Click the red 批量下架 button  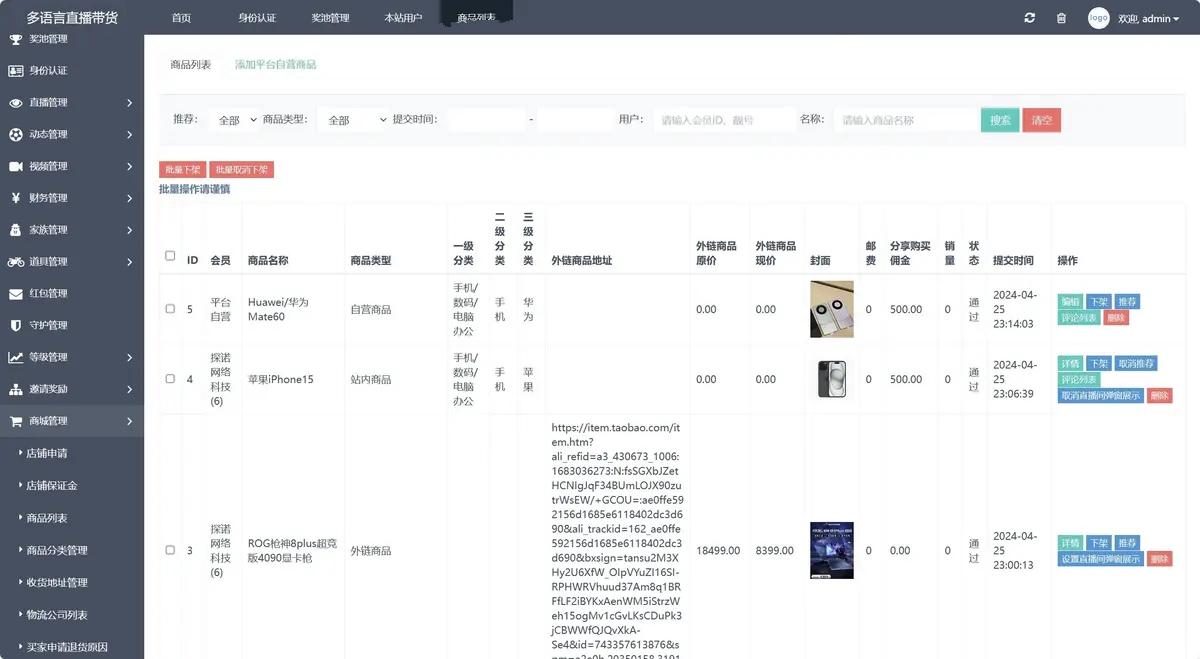[x=181, y=170]
